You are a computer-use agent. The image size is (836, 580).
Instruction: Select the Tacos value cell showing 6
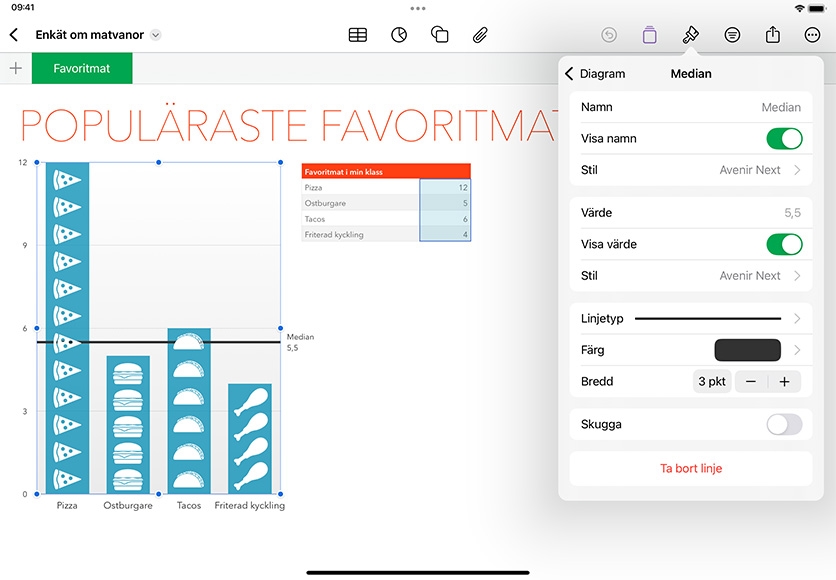445,219
